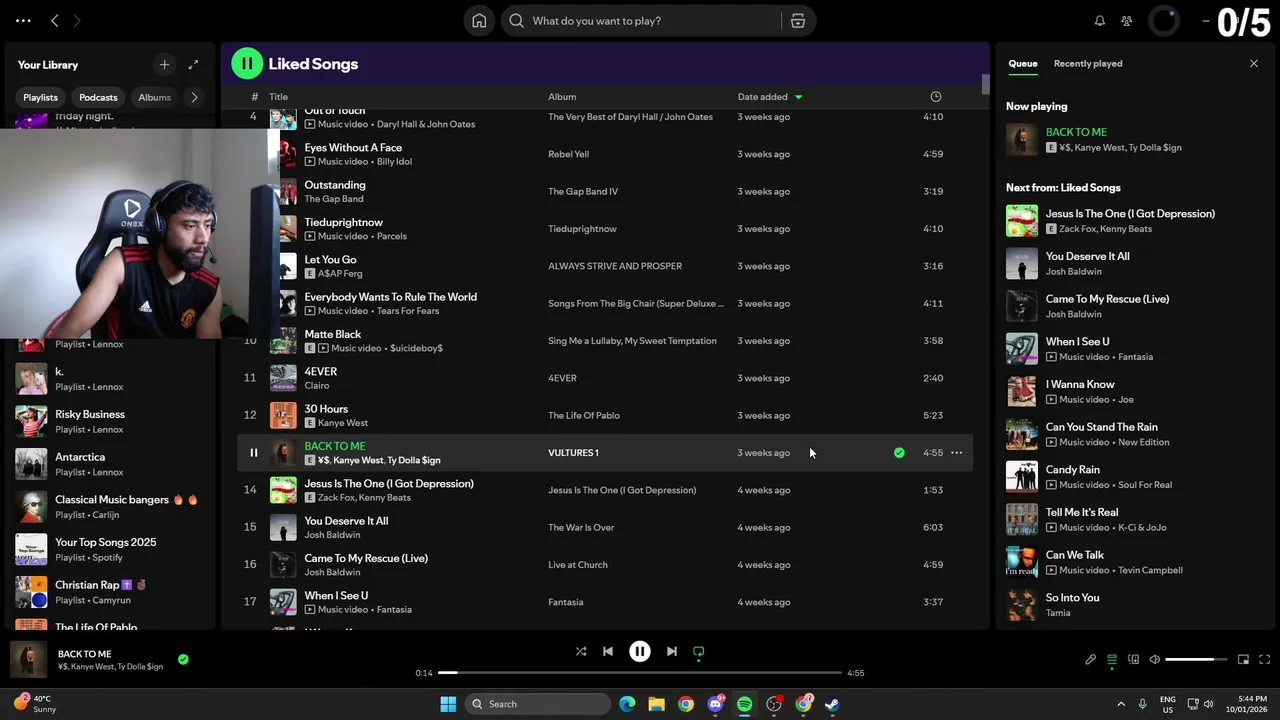Close the Queue panel

point(1254,64)
